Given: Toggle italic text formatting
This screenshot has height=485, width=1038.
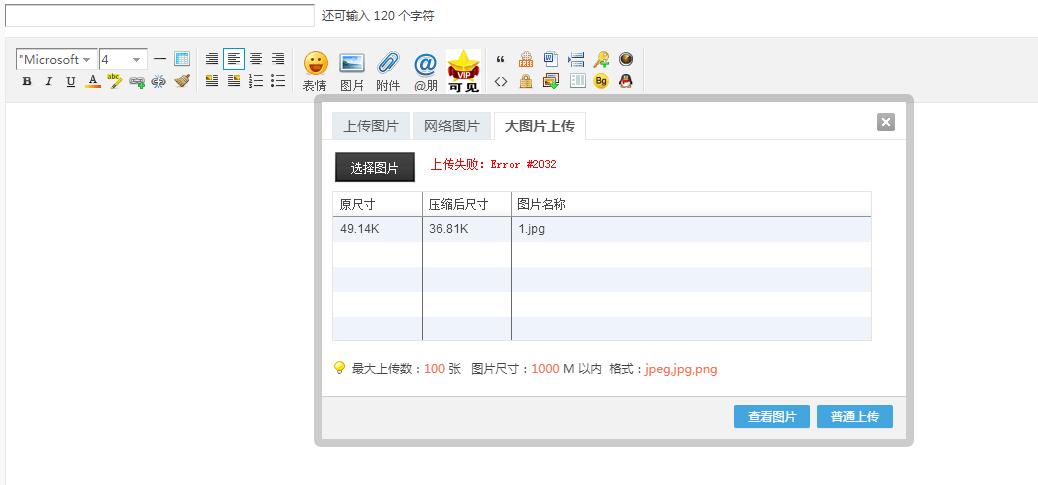Looking at the screenshot, I should tap(48, 81).
